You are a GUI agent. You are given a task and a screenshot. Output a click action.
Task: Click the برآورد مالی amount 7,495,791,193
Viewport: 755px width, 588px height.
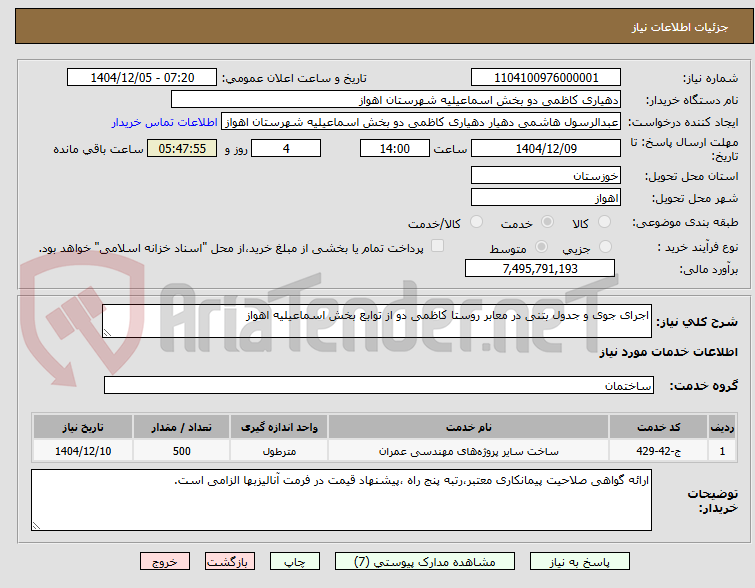point(540,268)
